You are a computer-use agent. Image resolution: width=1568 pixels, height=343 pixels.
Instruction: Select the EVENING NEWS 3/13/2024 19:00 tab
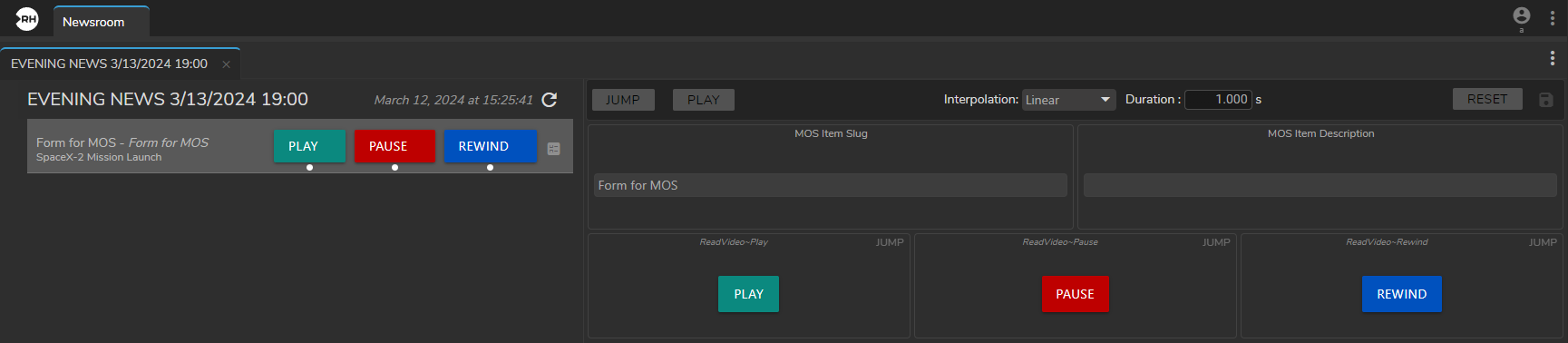pos(109,64)
